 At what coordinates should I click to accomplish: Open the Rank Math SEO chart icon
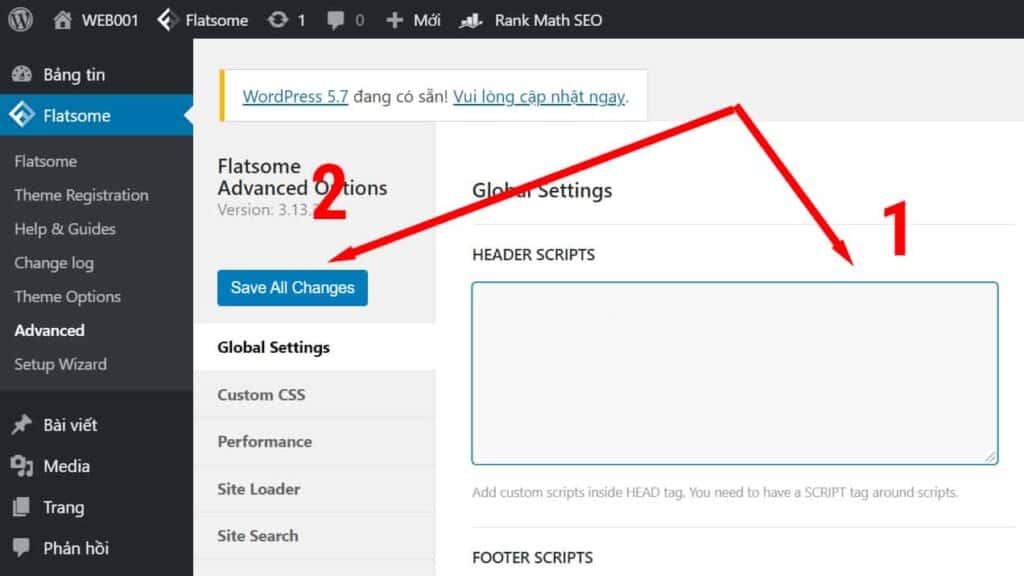tap(471, 20)
